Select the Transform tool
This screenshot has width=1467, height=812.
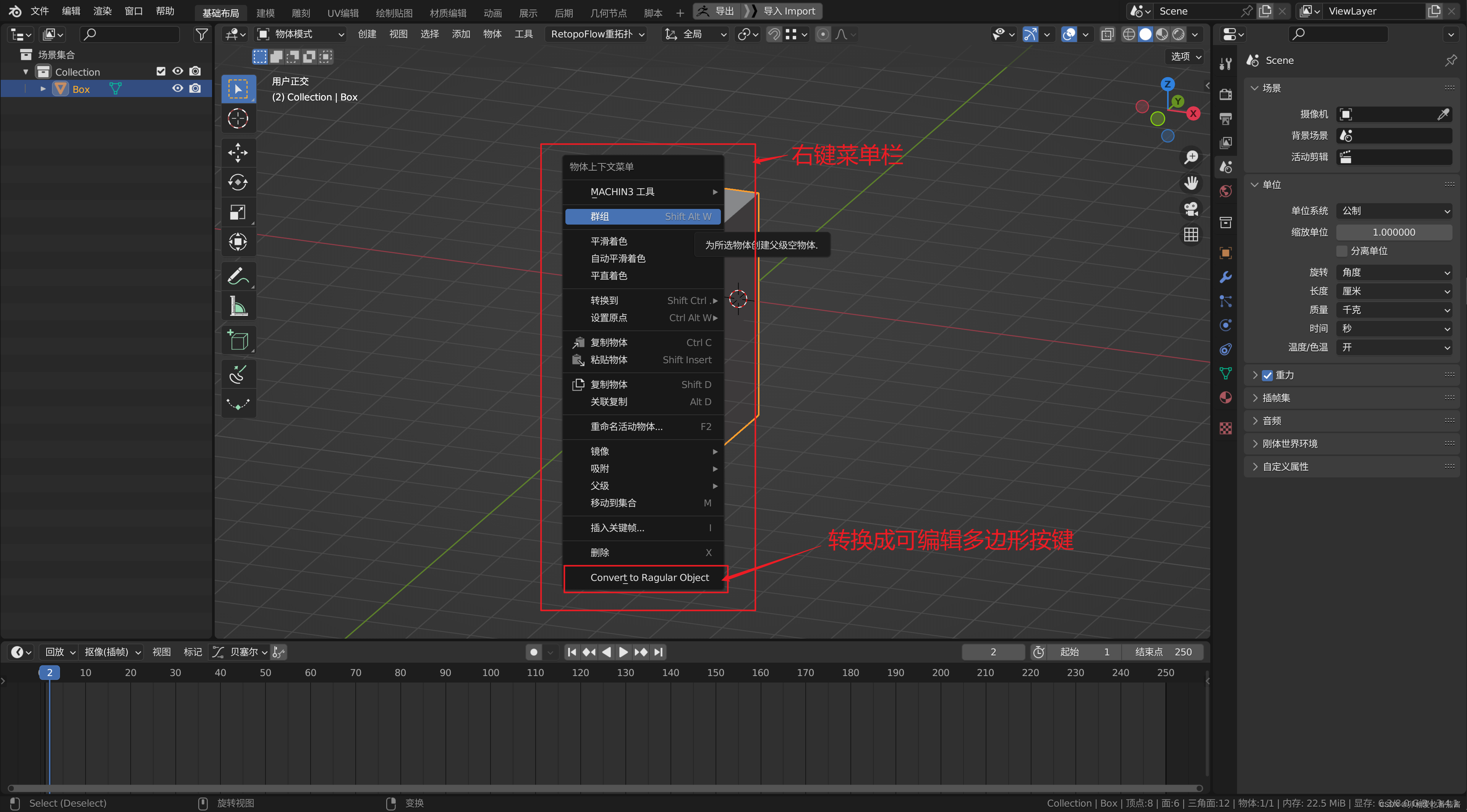[238, 242]
